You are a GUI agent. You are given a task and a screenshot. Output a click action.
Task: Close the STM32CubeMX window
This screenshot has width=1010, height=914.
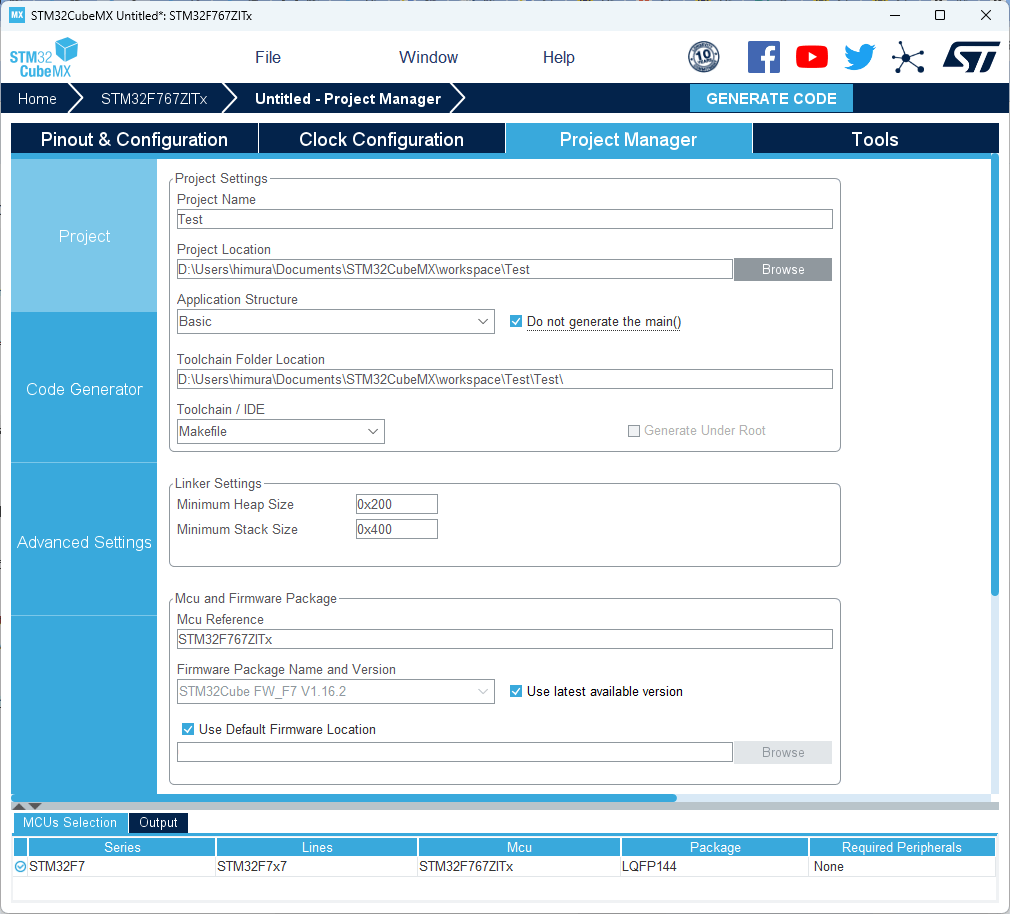click(986, 15)
